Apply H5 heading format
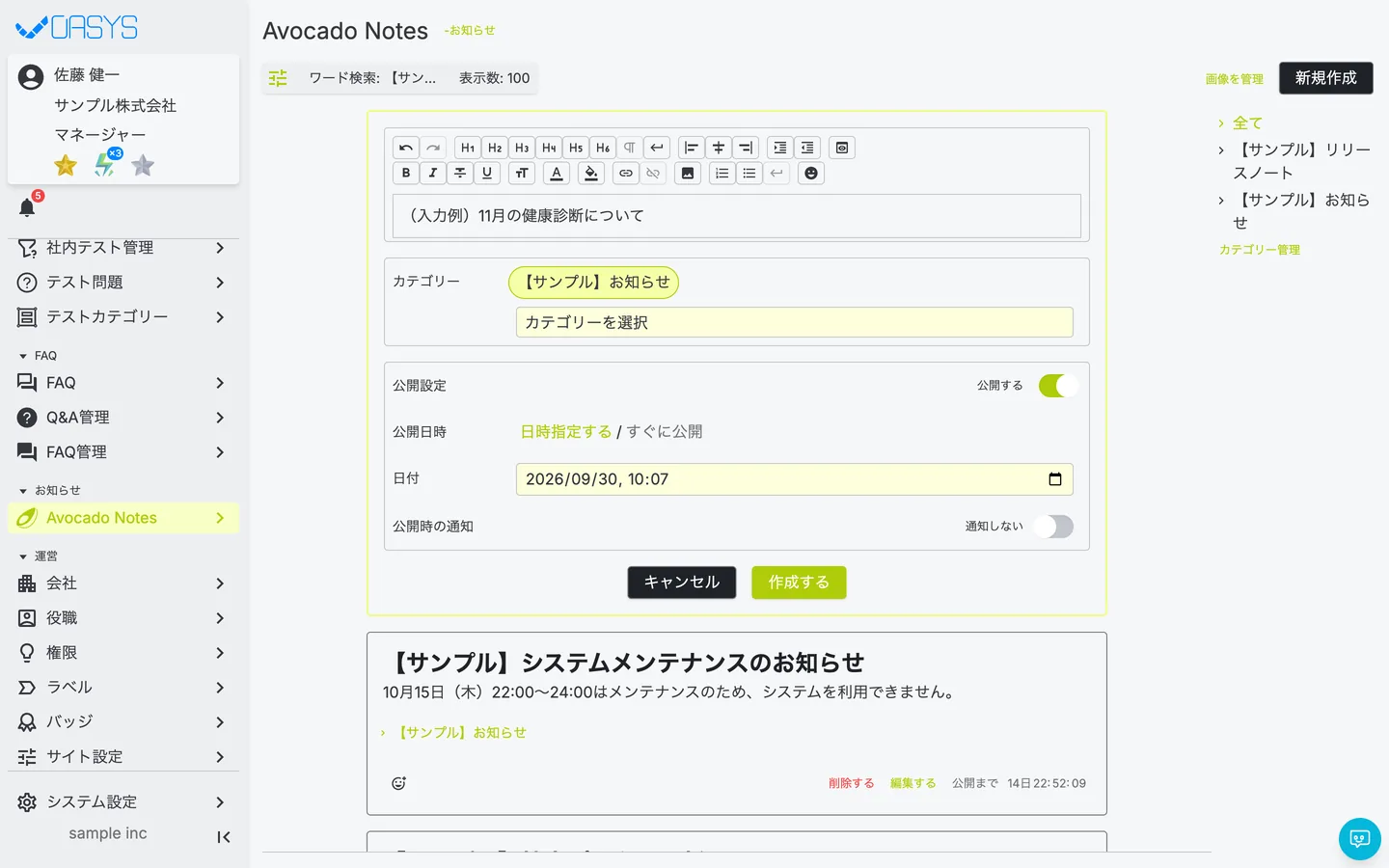This screenshot has width=1389, height=868. click(576, 148)
